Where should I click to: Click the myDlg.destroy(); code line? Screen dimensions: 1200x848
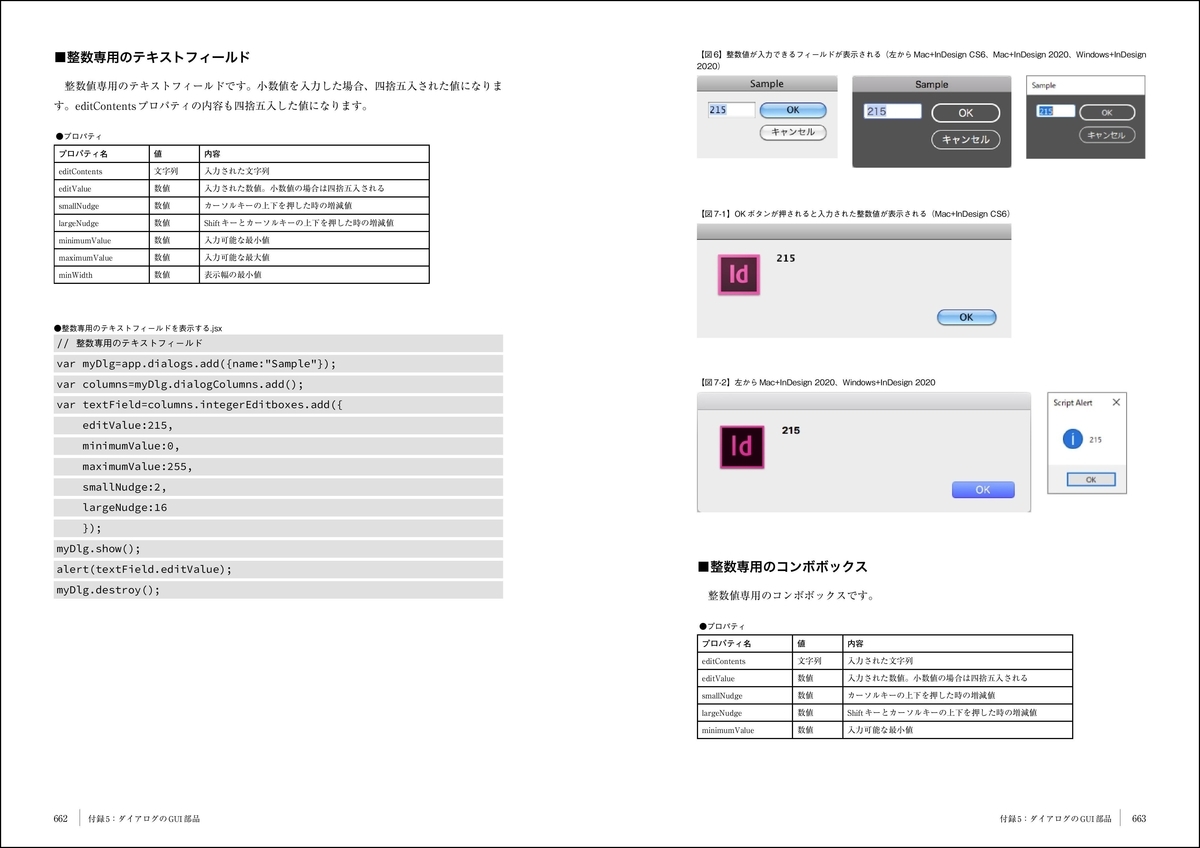coord(278,590)
